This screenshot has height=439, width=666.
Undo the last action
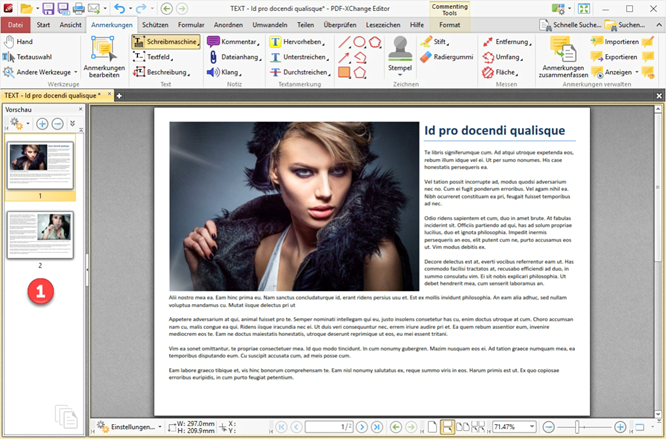tap(120, 8)
